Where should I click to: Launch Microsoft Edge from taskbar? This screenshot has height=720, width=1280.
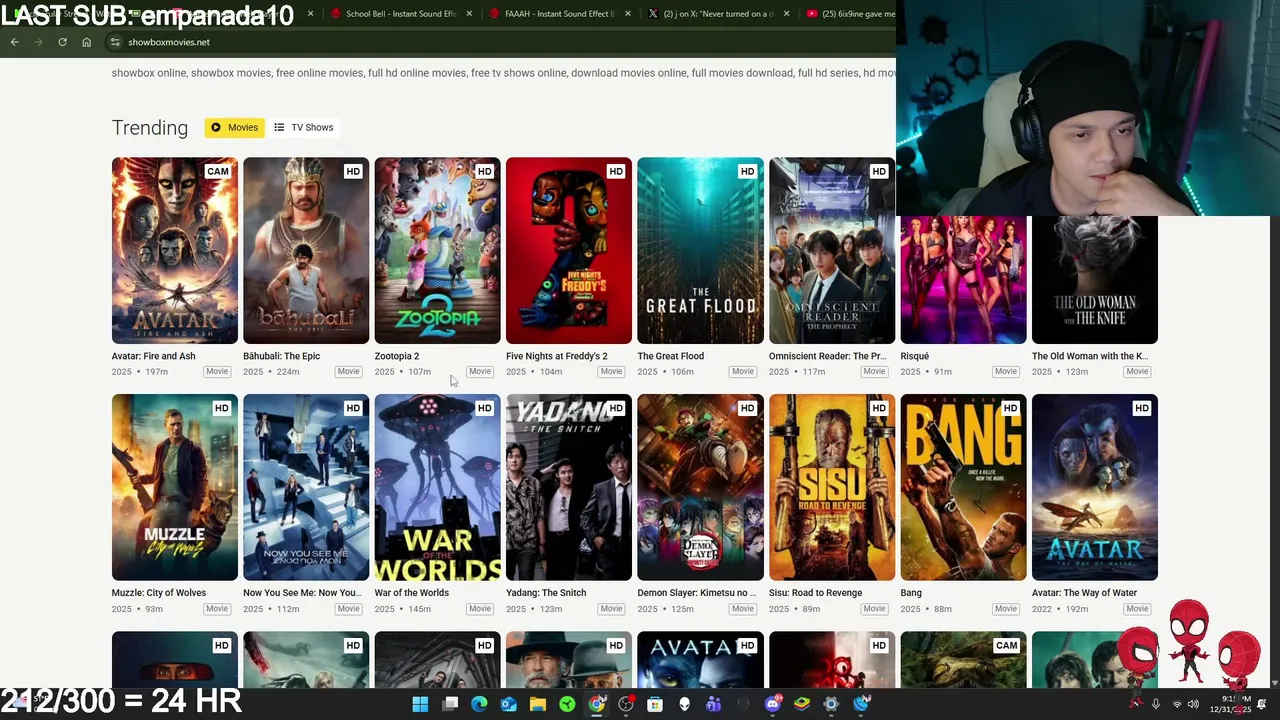pos(479,704)
